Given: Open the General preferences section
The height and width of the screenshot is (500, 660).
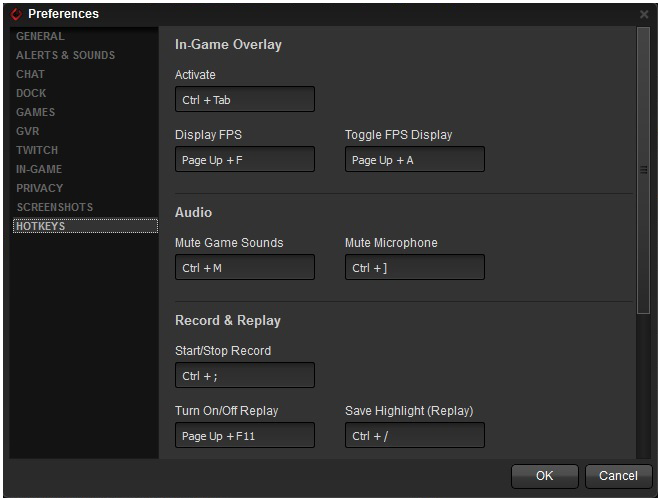Looking at the screenshot, I should click(x=40, y=36).
